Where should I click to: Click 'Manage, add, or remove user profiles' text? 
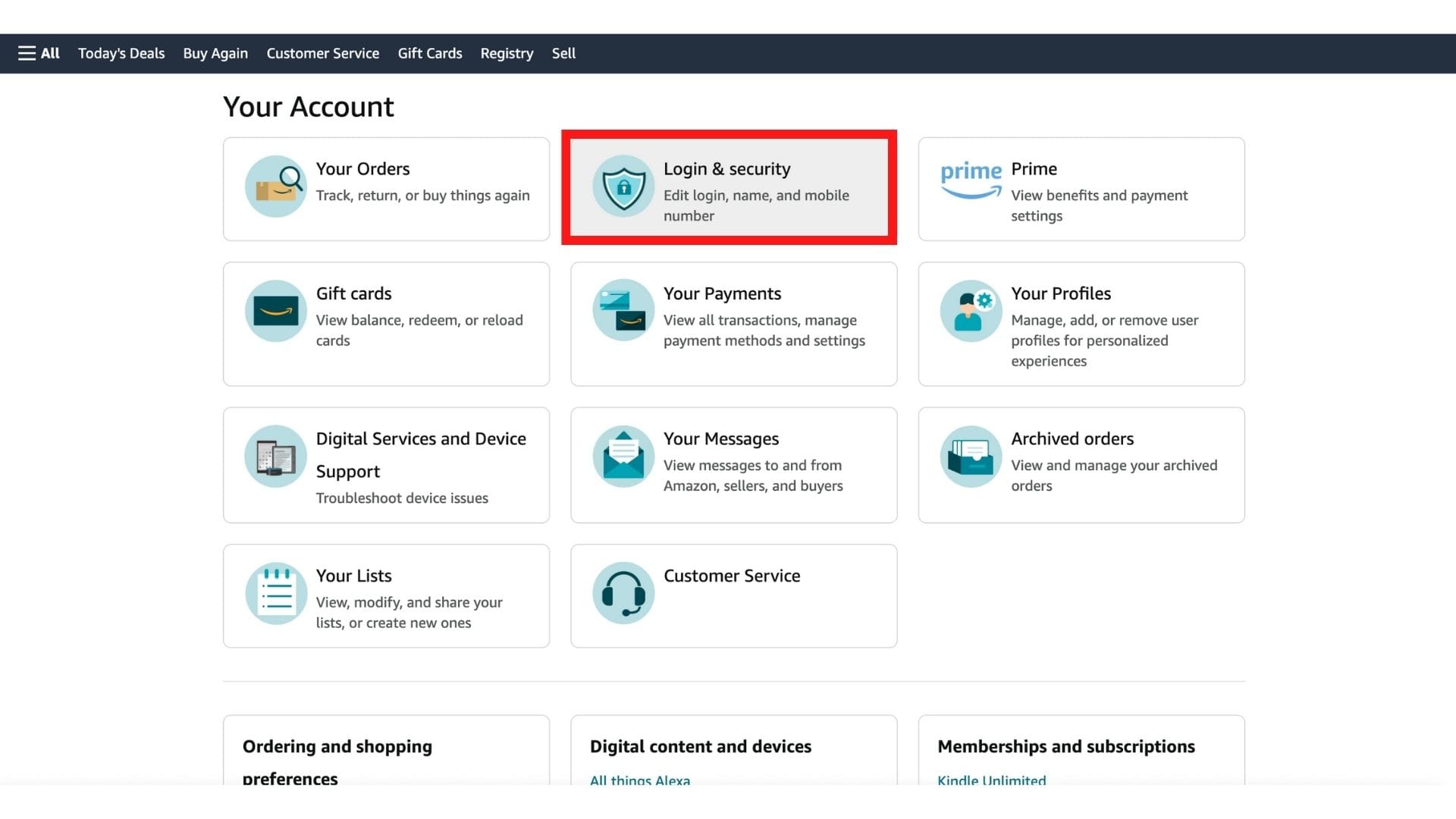coord(1104,340)
